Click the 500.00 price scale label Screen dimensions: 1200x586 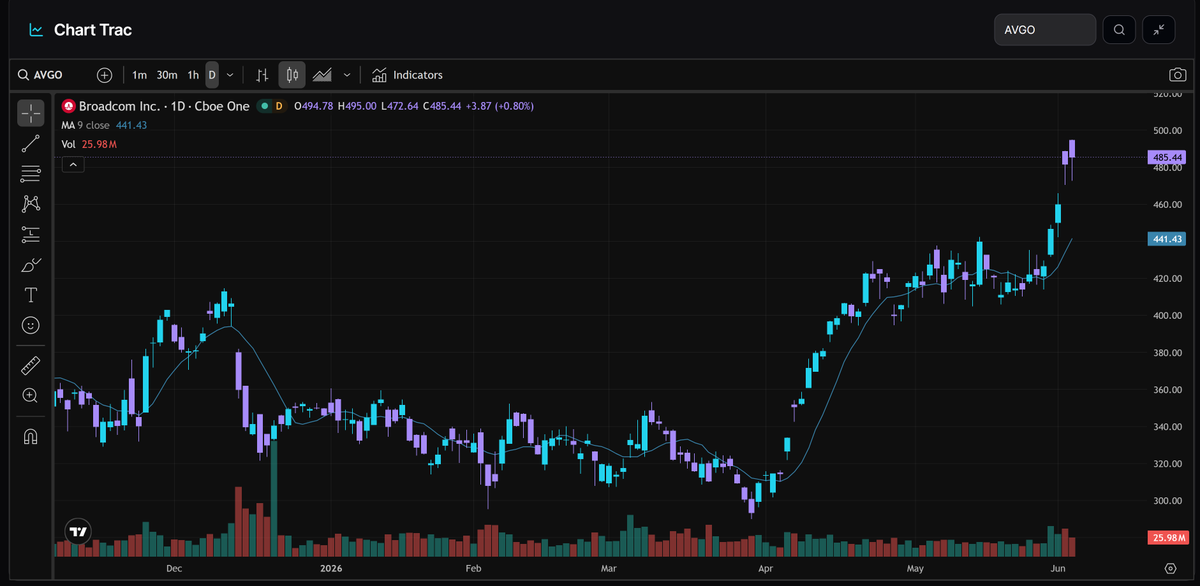[1167, 130]
